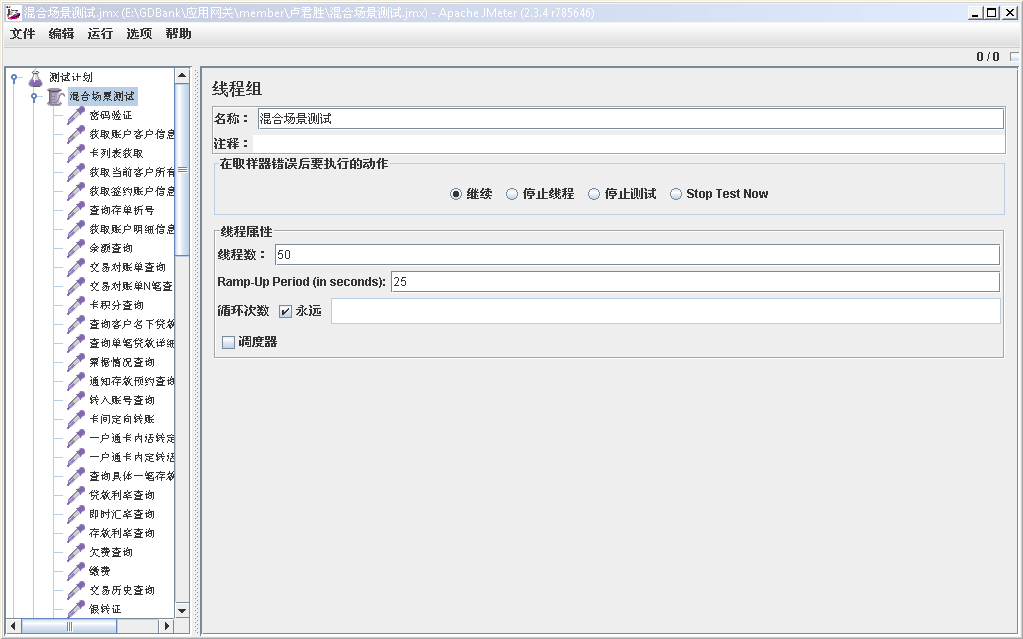The image size is (1023, 639).
Task: Click the sampler icon for 缴费
Action: [76, 571]
